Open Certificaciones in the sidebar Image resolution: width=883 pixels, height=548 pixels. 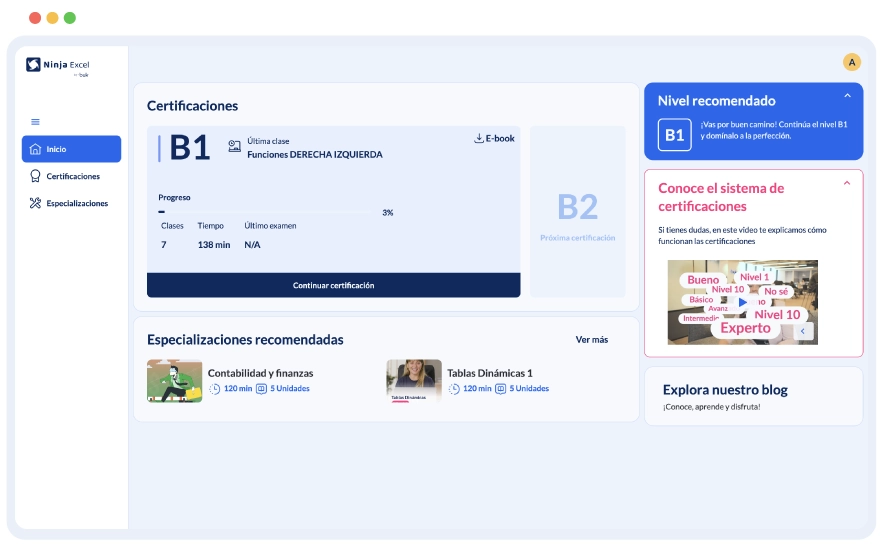pyautogui.click(x=73, y=176)
